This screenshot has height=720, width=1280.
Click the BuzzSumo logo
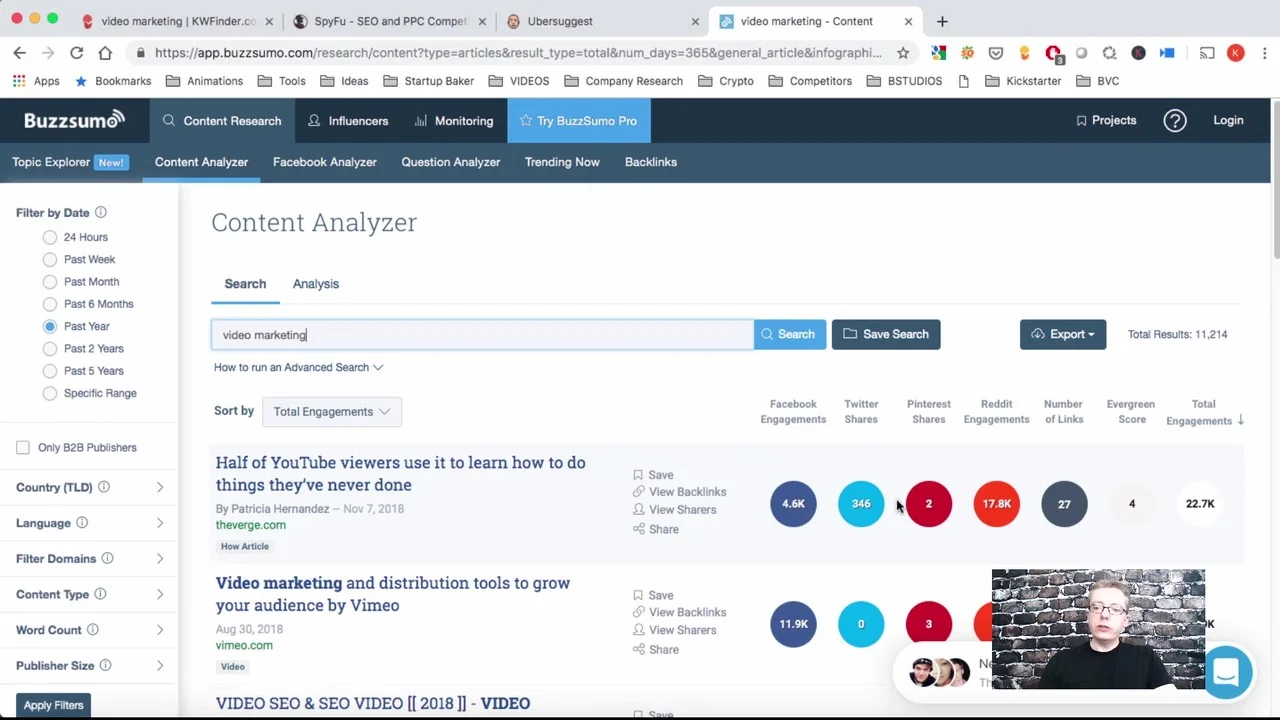pyautogui.click(x=75, y=120)
